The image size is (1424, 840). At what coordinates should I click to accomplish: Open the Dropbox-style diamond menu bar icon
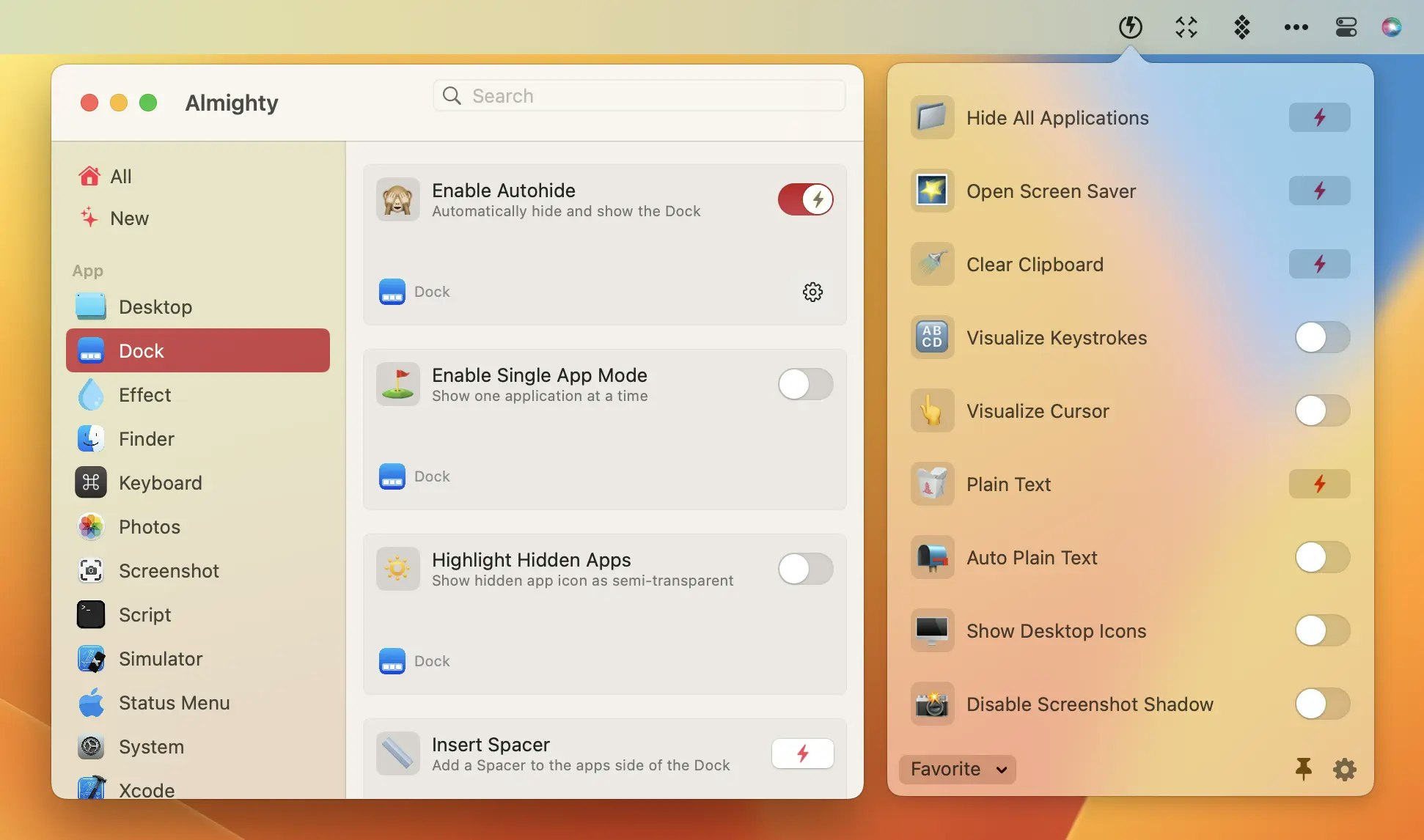1241,27
